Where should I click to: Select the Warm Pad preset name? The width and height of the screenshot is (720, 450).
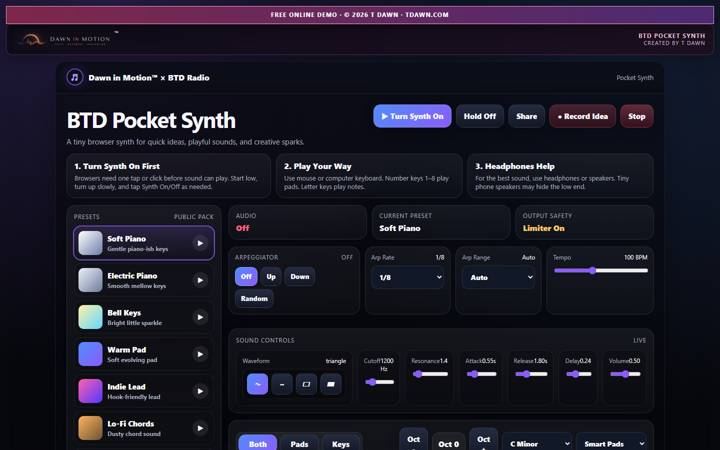(126, 349)
